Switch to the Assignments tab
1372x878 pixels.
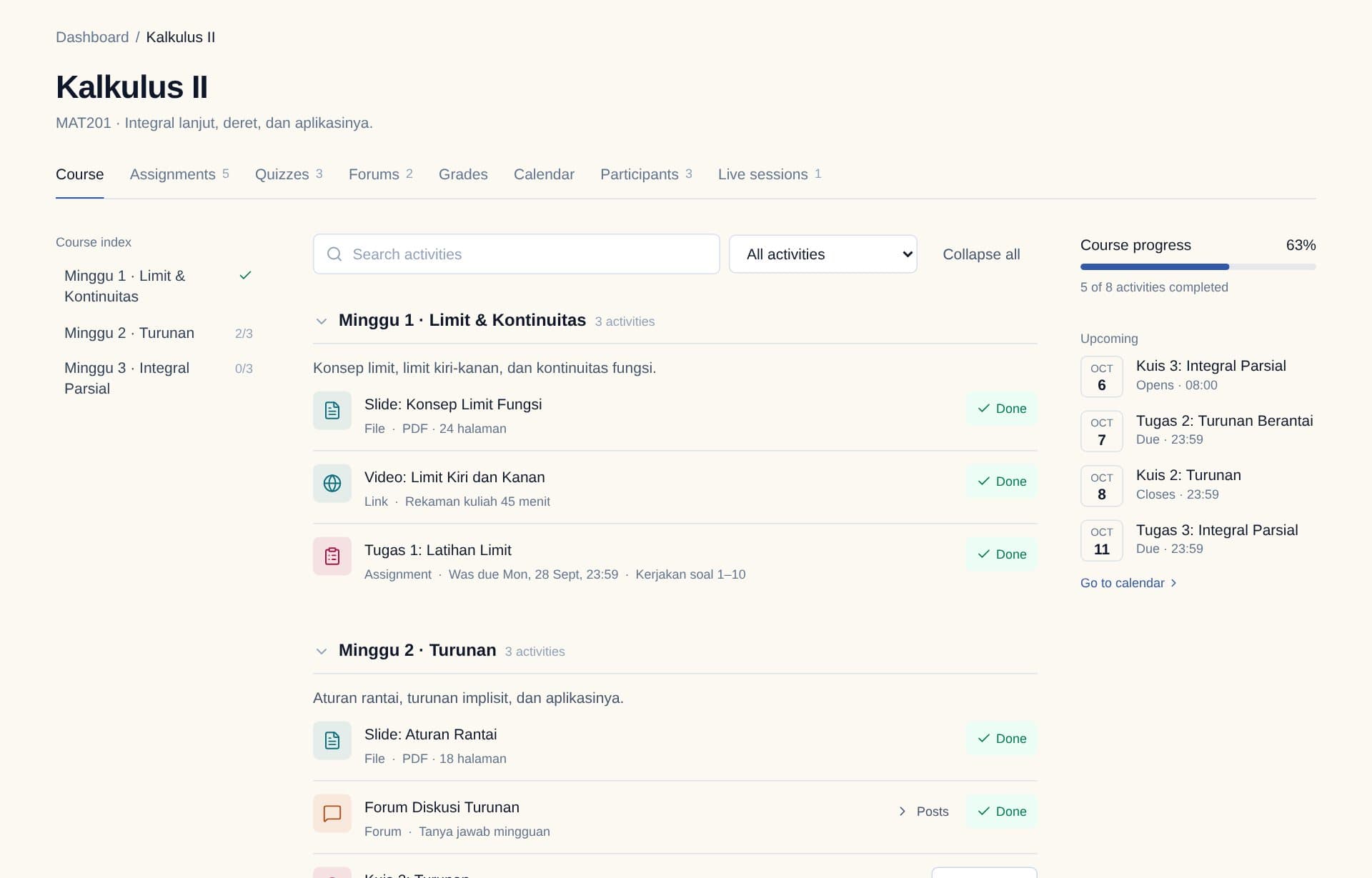(x=179, y=174)
